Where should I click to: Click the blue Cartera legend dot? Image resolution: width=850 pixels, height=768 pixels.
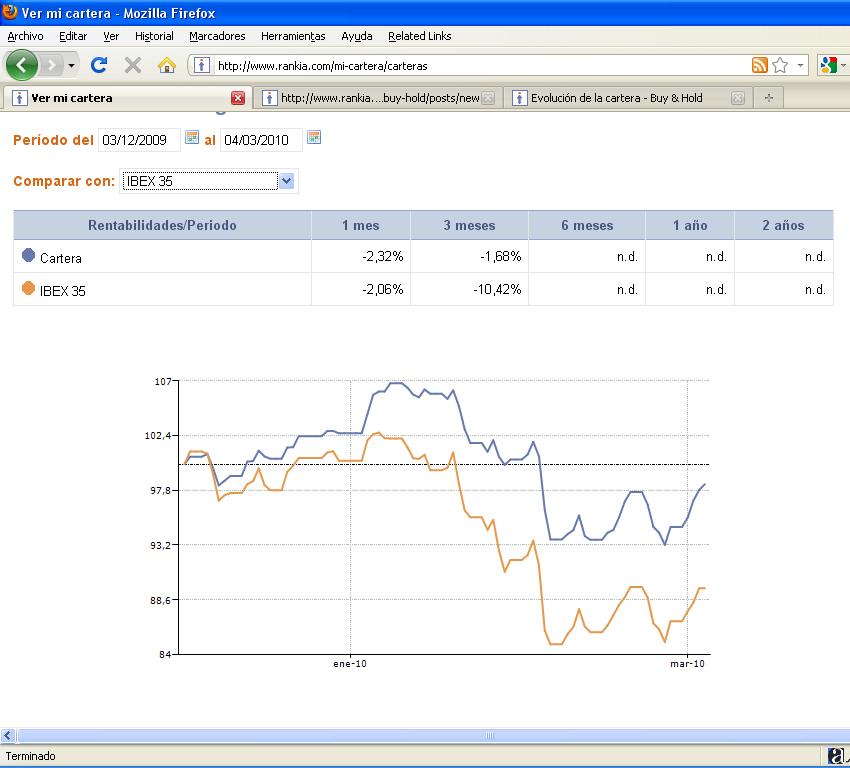(28, 255)
